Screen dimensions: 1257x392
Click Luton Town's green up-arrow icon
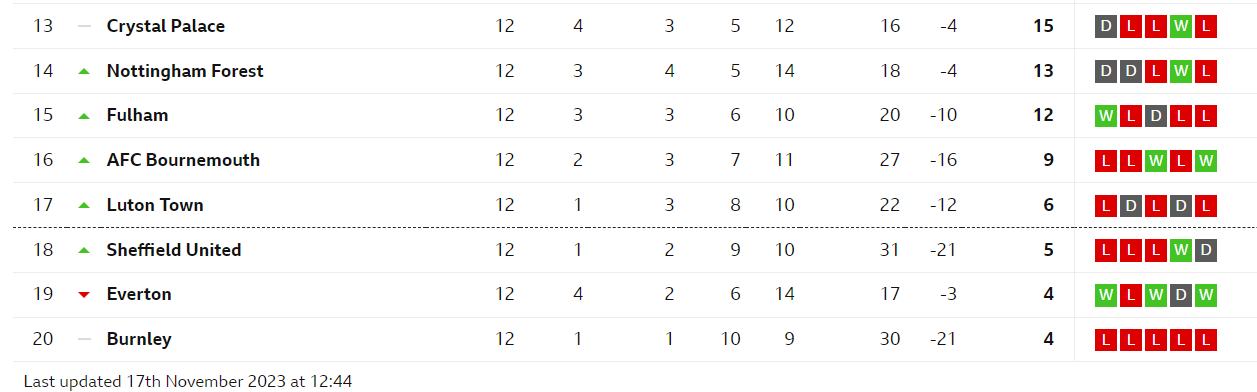84,205
